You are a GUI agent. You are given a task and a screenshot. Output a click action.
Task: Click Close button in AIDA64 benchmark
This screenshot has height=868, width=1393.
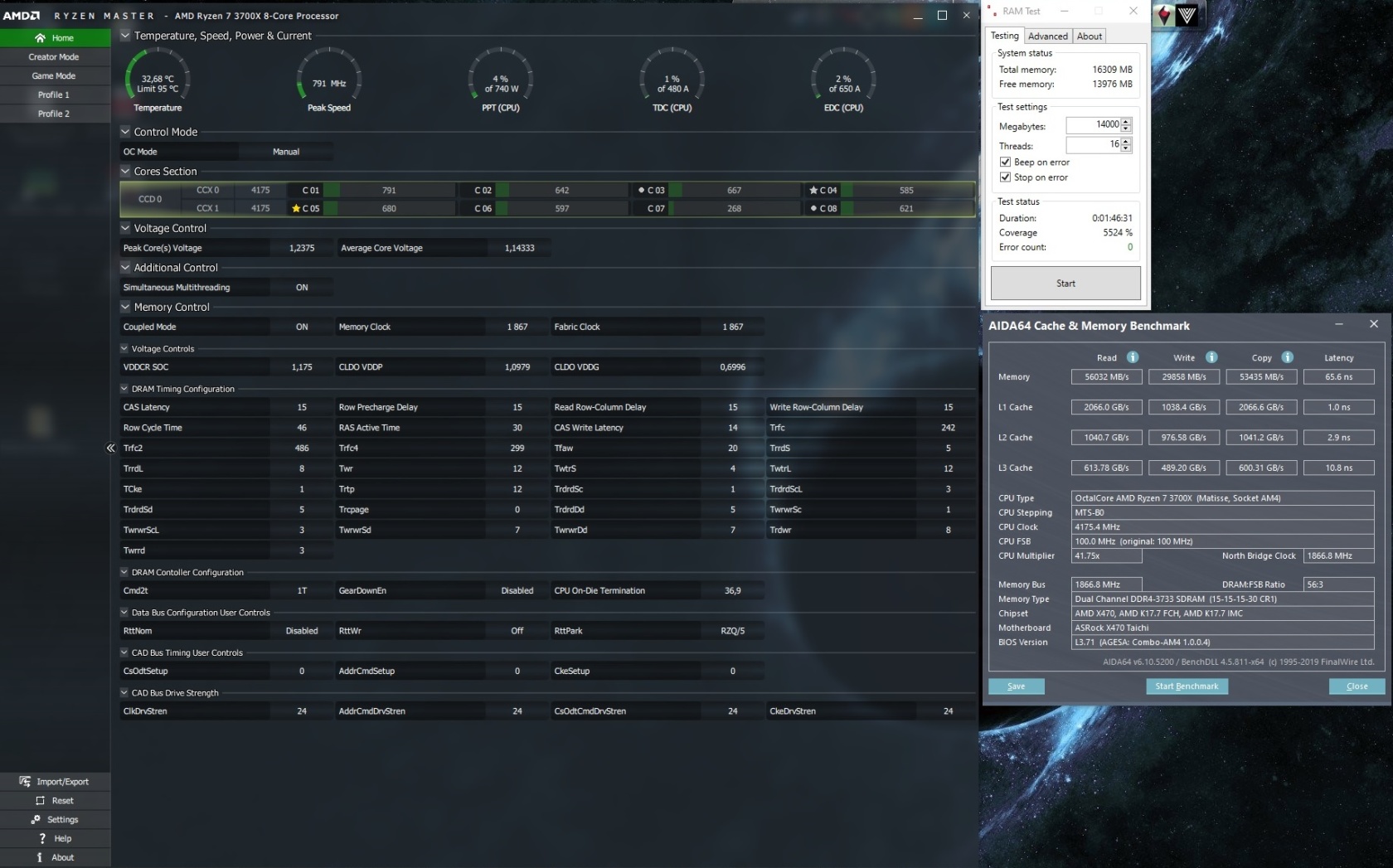point(1357,686)
